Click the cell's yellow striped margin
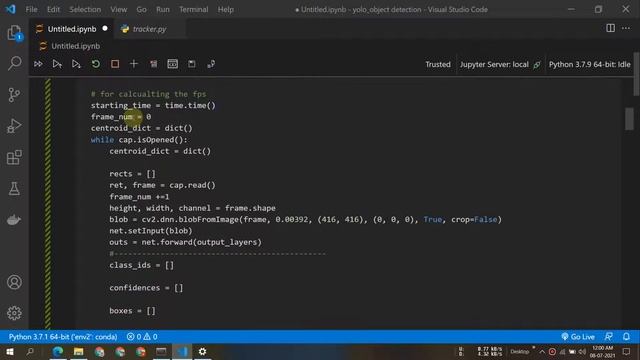Image resolution: width=640 pixels, height=360 pixels. 48,203
